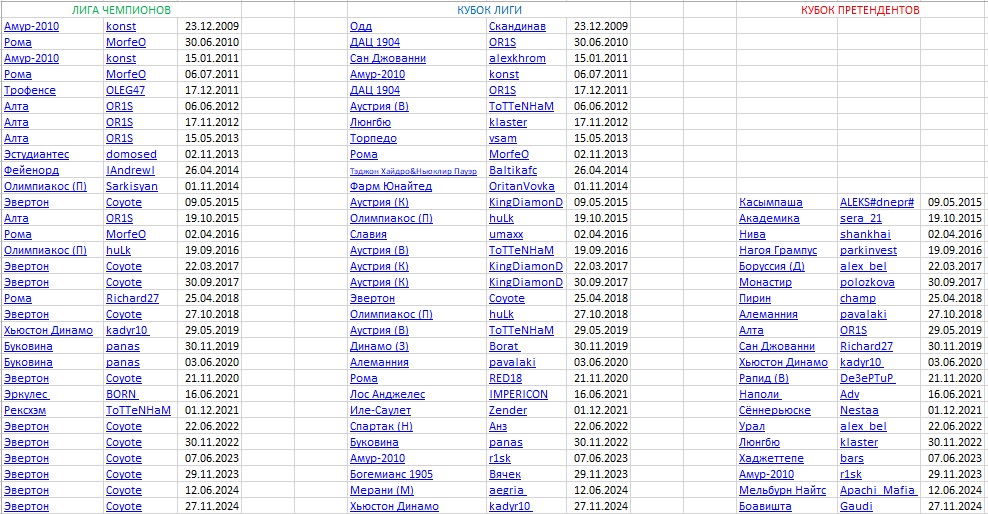The width and height of the screenshot is (988, 514).
Task: Open the Славия team link
Action: (369, 234)
